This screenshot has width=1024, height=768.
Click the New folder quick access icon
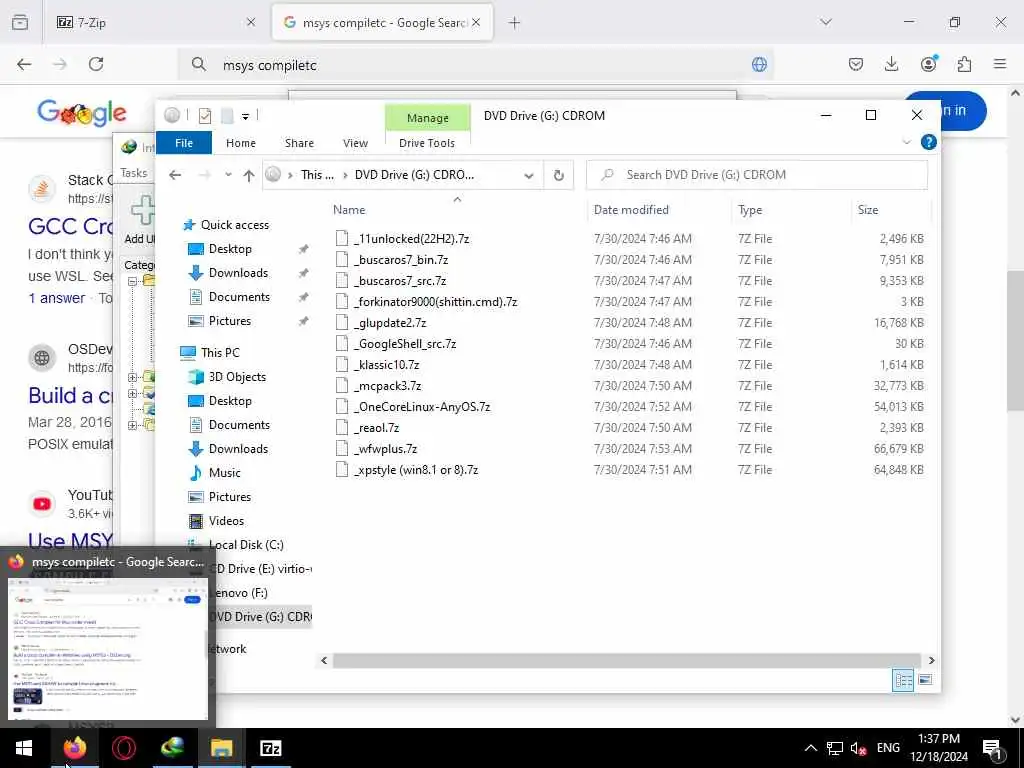pos(227,116)
